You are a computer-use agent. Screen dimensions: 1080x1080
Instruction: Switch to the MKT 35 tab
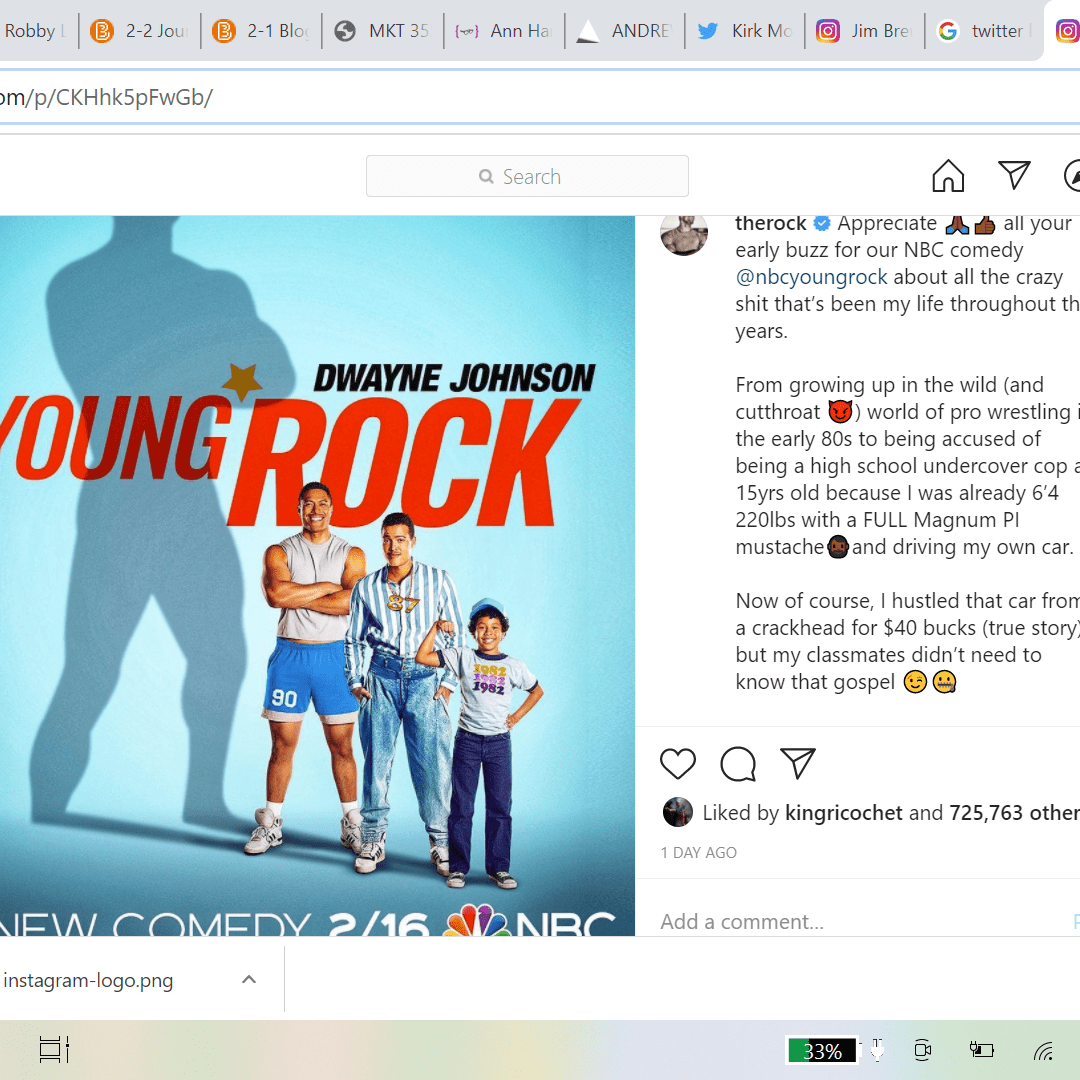(x=383, y=31)
